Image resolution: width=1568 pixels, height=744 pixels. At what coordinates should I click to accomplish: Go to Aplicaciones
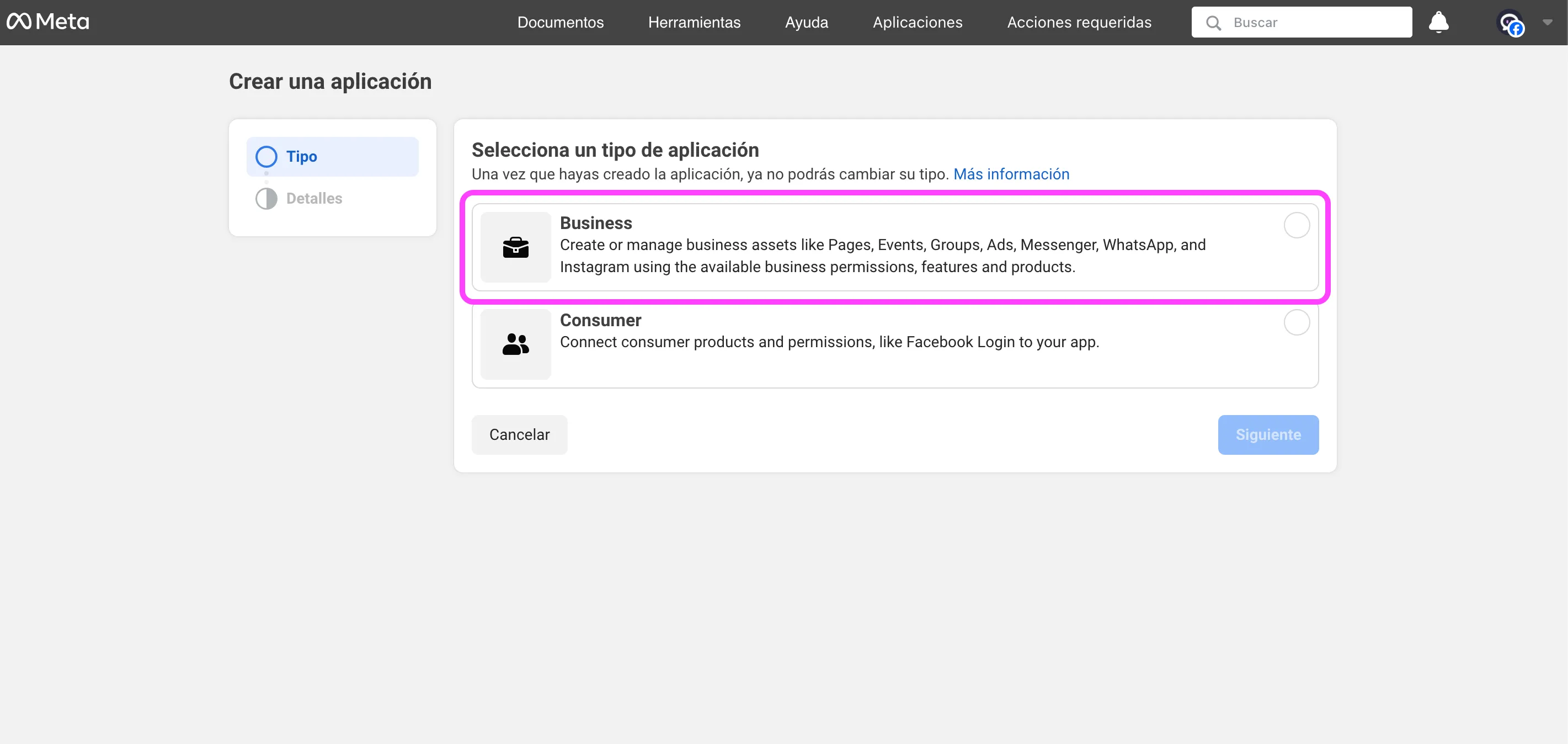pos(918,22)
